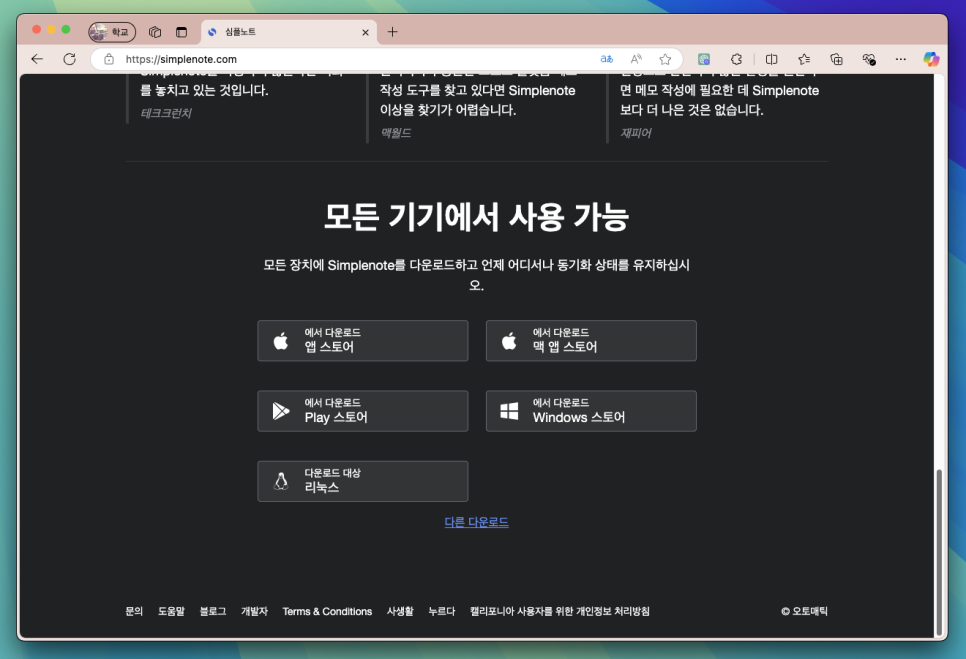Viewport: 966px width, 659px height.
Task: Open the Terms & Conditions footer link
Action: tap(327, 611)
